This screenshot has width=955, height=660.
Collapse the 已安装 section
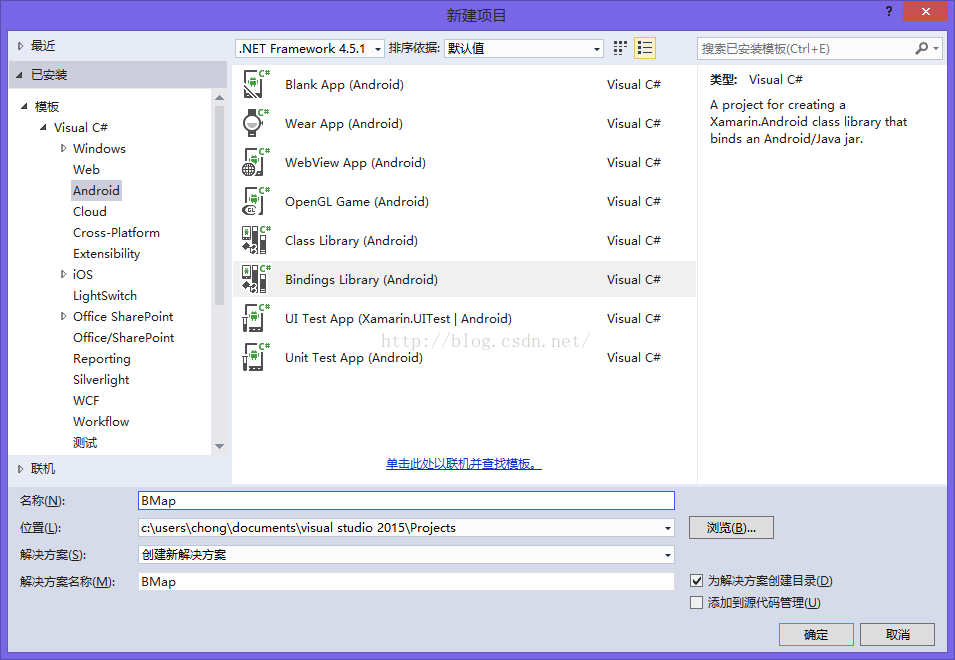pos(19,75)
